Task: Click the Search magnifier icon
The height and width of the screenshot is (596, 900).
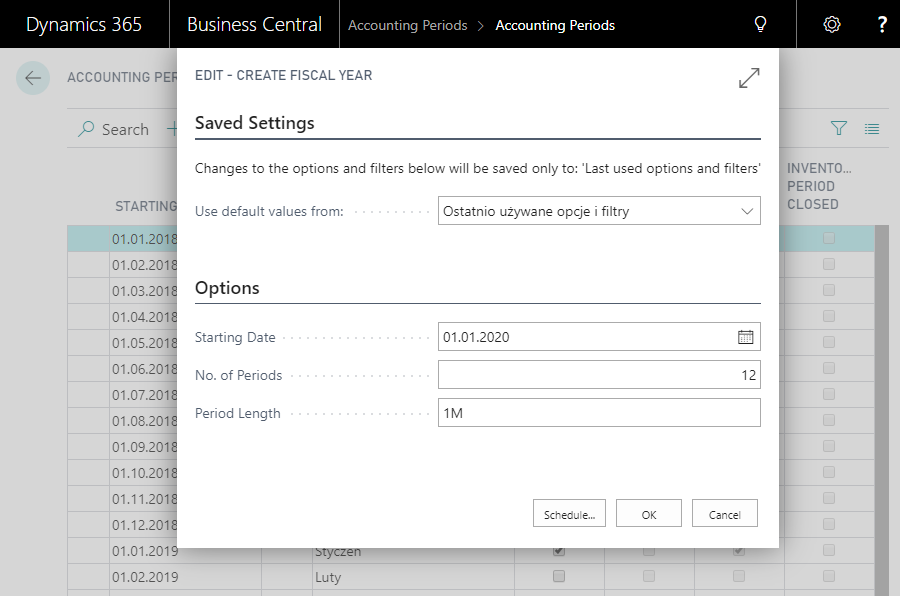Action: 86,129
